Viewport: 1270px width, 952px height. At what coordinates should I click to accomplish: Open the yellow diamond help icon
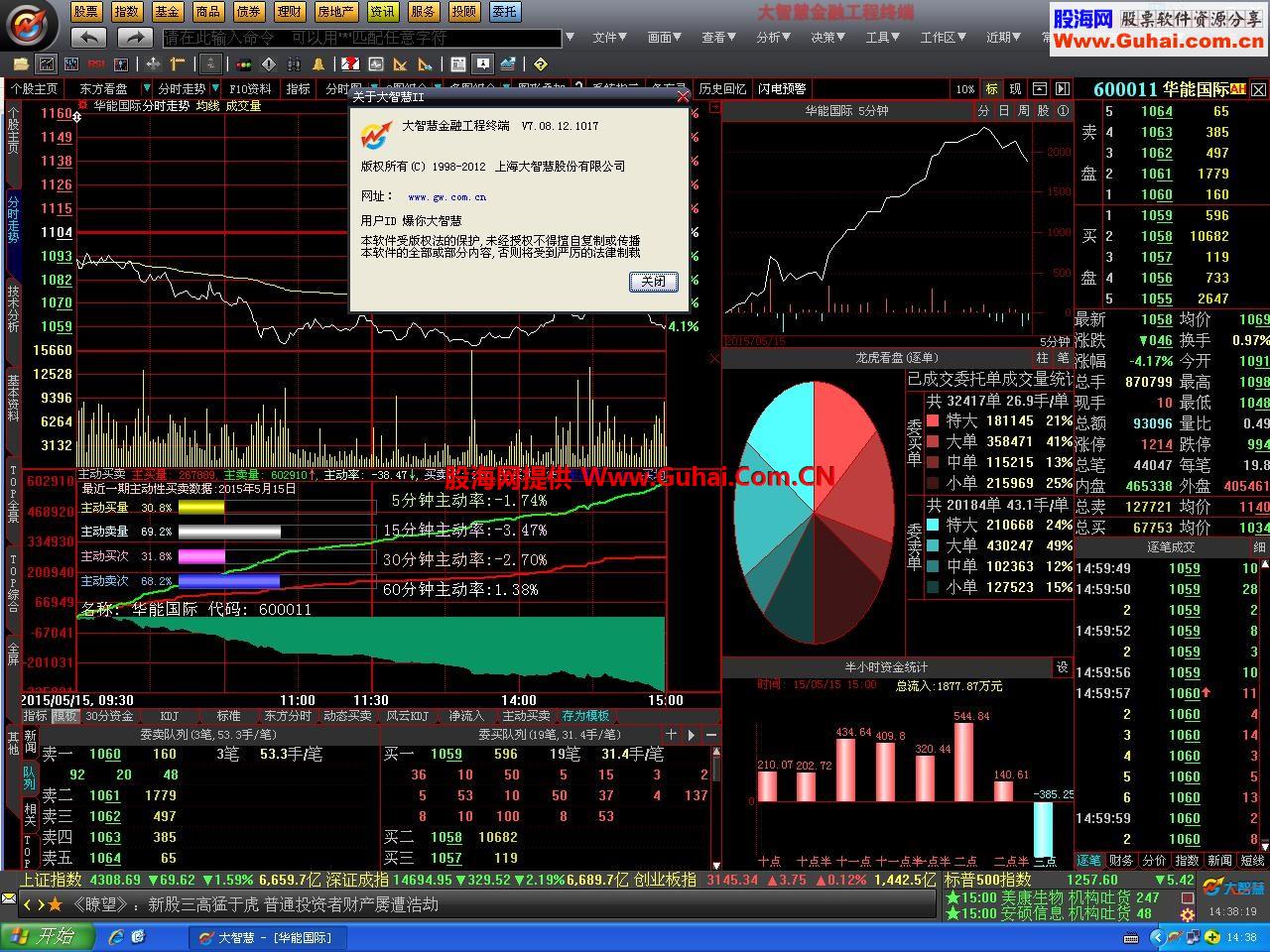pos(540,64)
